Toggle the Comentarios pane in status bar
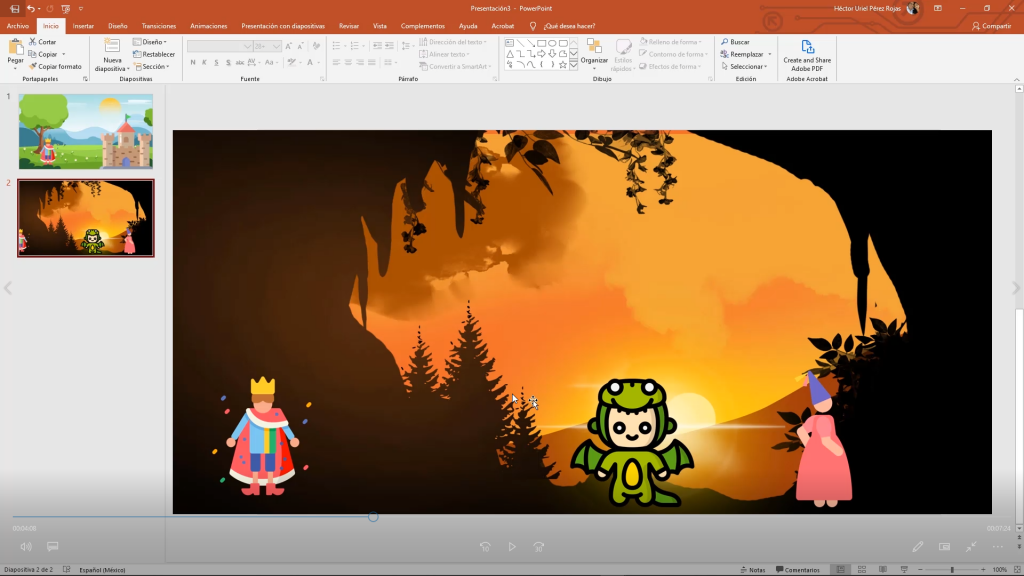This screenshot has height=576, width=1024. pos(796,570)
